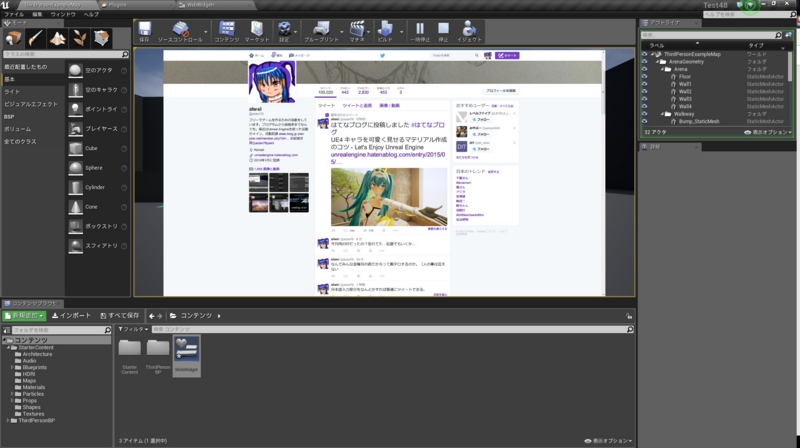Viewport: 800px width, 448px height.
Task: Open the Build (ビルド) dropdown arrow
Action: pyautogui.click(x=402, y=32)
